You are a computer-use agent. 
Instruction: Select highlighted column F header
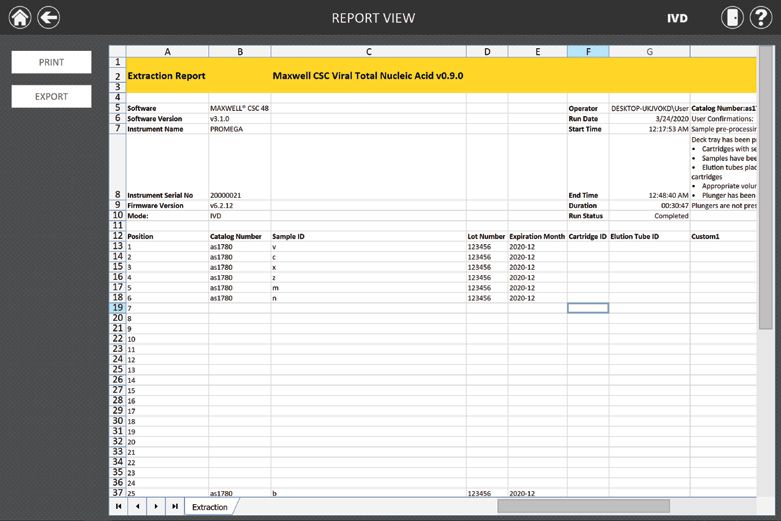[588, 51]
